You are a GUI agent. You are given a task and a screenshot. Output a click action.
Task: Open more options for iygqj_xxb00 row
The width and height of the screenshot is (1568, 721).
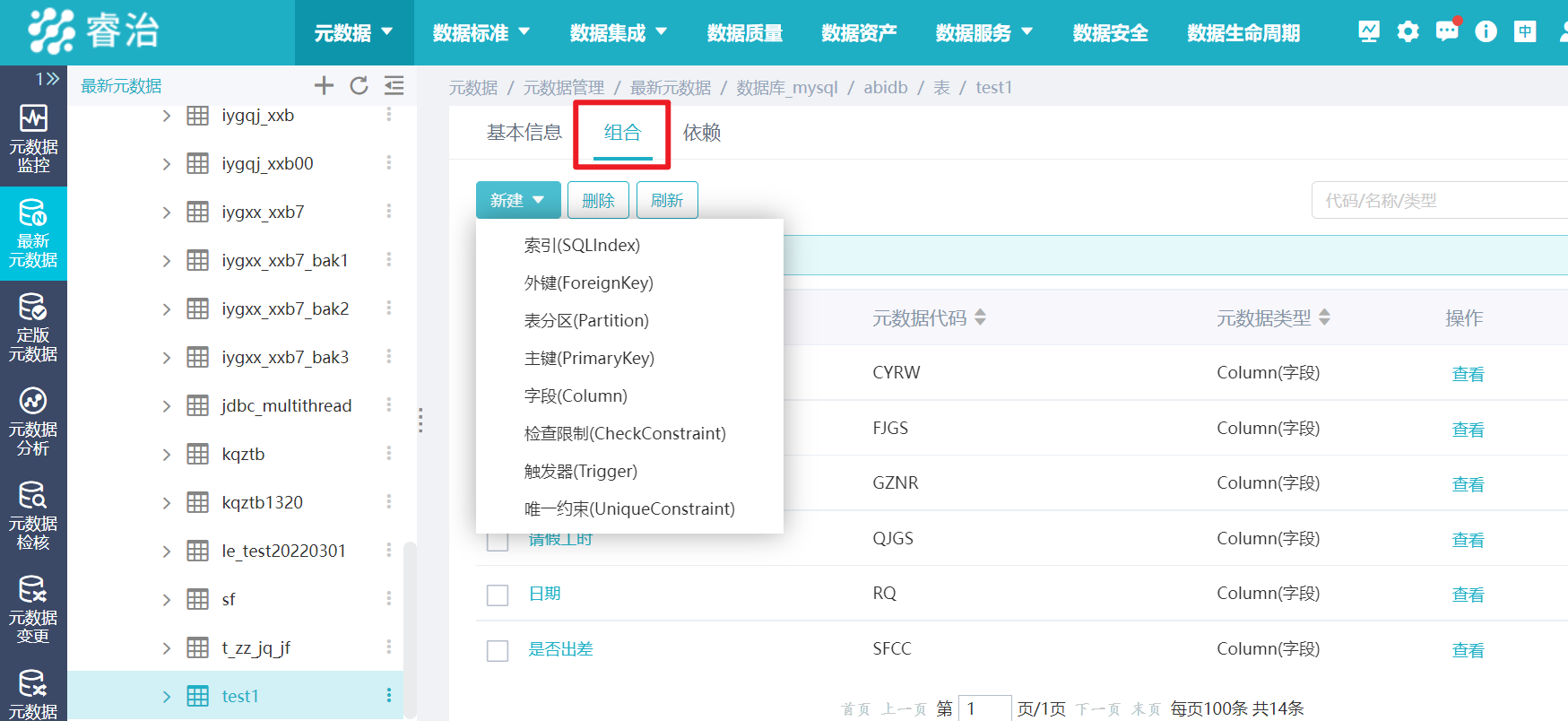pos(389,163)
